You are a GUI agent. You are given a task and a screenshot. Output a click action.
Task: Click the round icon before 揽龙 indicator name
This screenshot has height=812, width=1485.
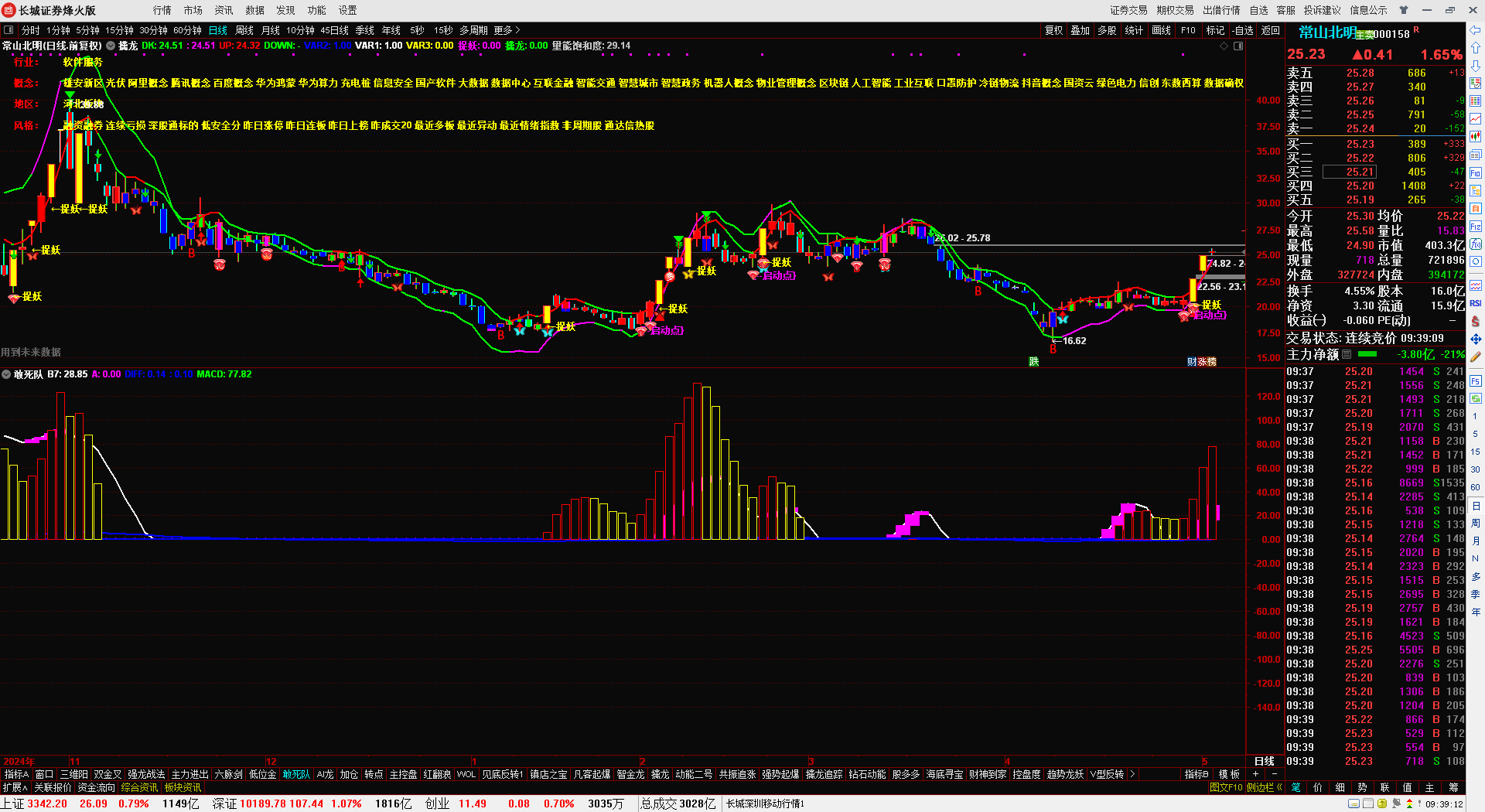tap(111, 46)
